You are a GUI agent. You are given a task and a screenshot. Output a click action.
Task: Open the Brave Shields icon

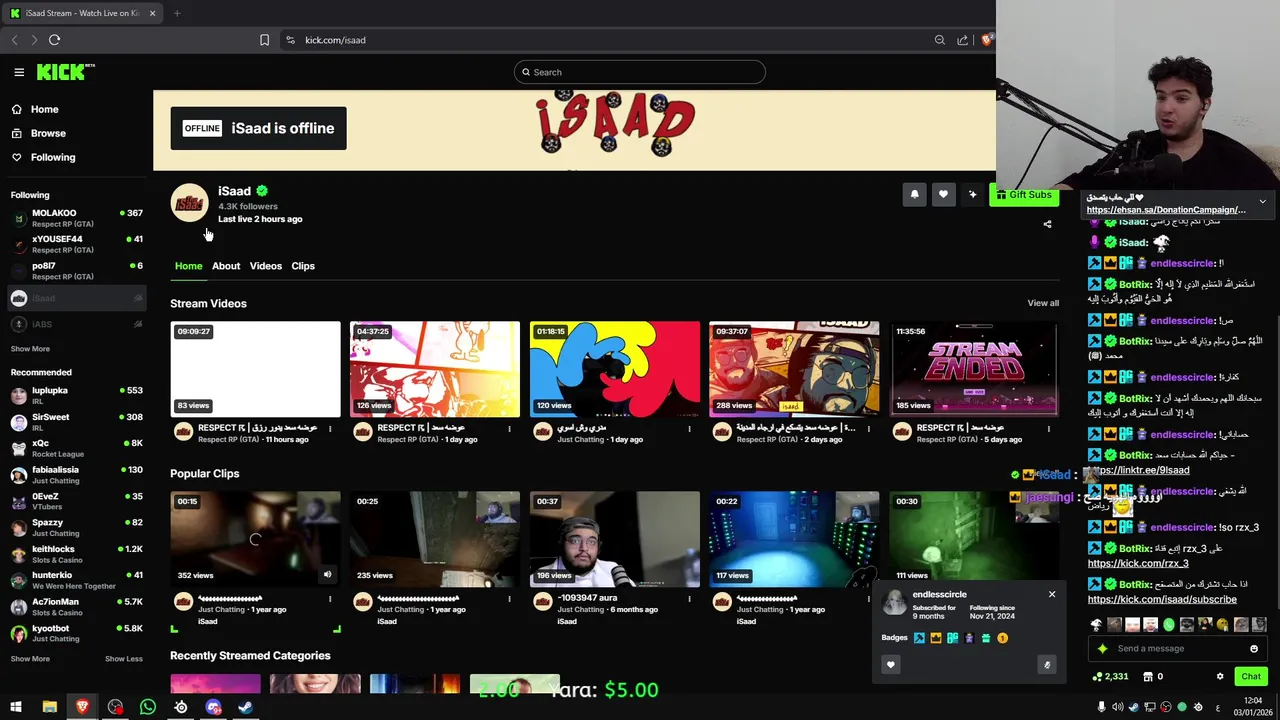(987, 40)
